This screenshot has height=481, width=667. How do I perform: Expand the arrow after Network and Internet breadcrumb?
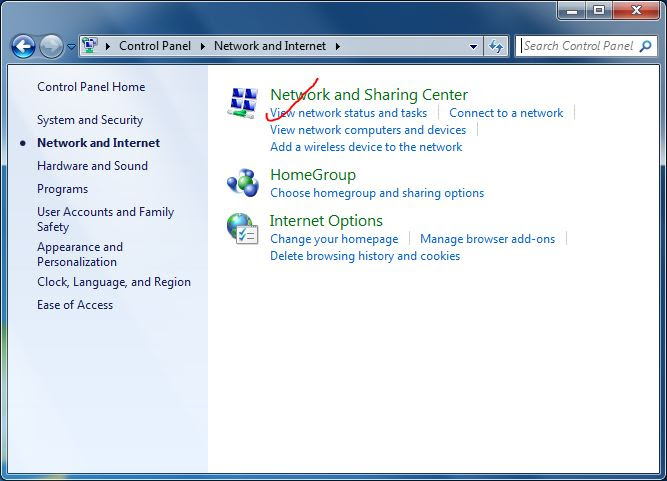tap(337, 46)
